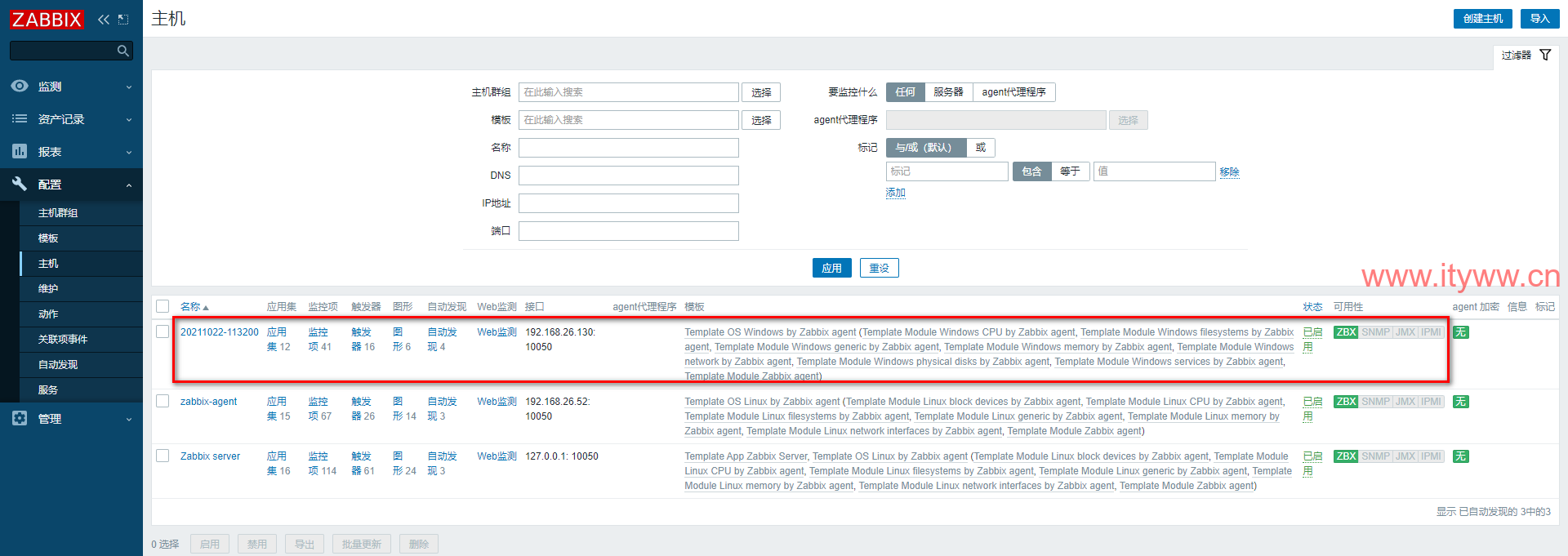This screenshot has width=1568, height=556.
Task: Select 等于 tag operator
Action: tap(1070, 171)
